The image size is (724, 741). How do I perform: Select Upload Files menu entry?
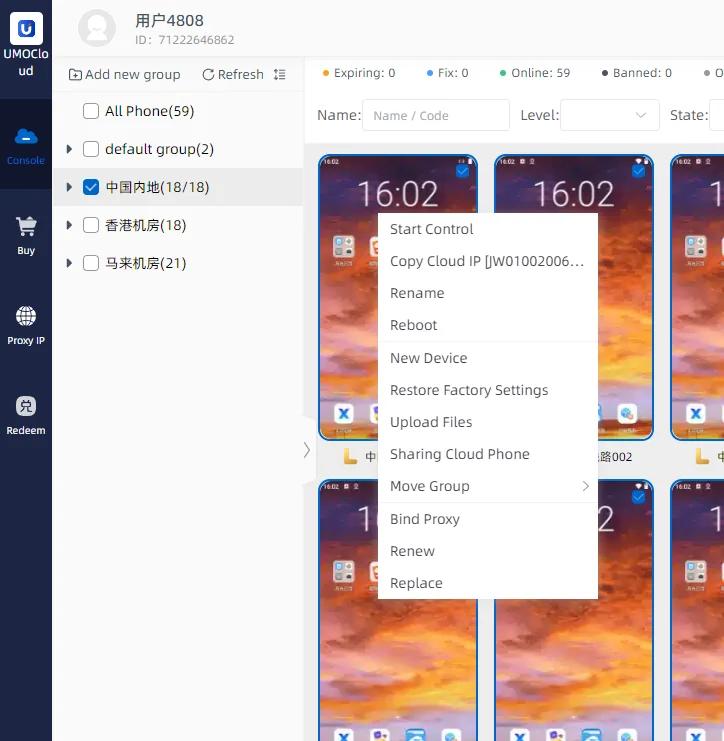tap(488, 422)
